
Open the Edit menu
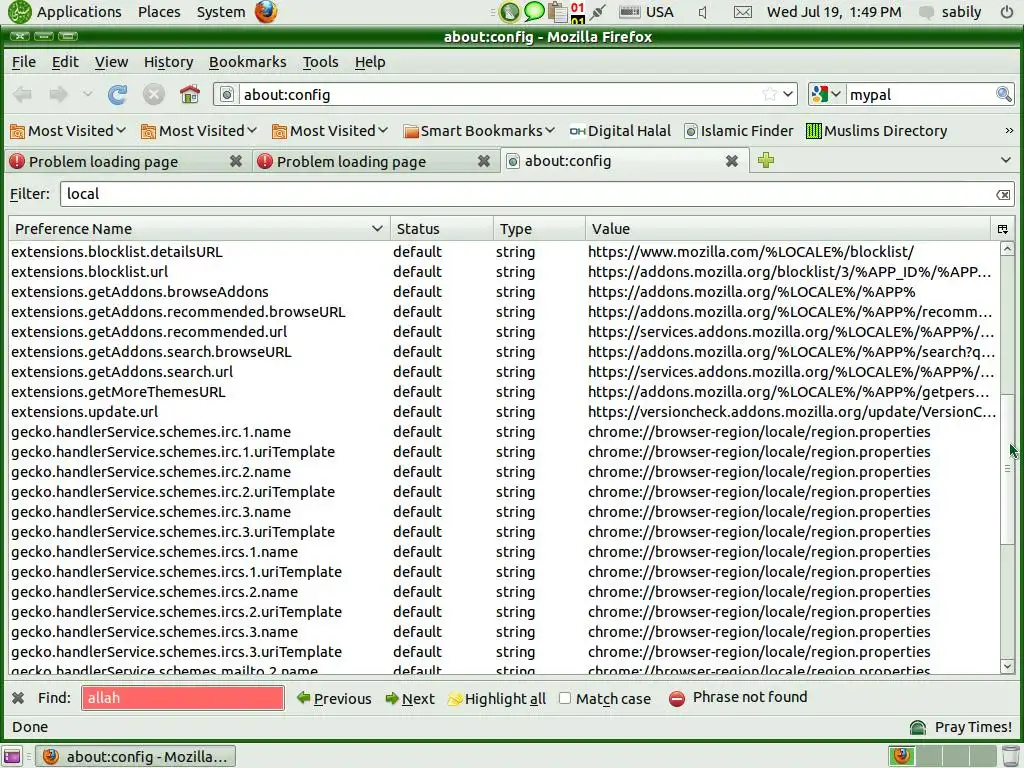pyautogui.click(x=65, y=62)
